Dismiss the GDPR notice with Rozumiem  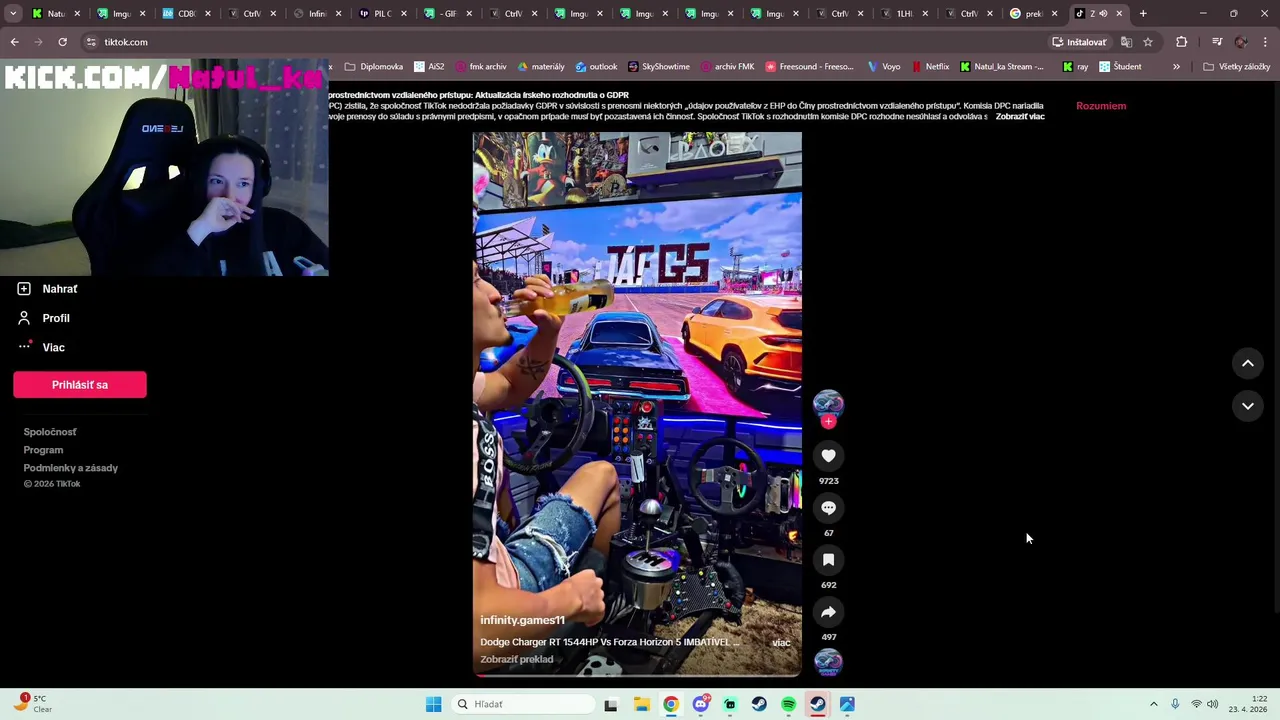pos(1101,106)
